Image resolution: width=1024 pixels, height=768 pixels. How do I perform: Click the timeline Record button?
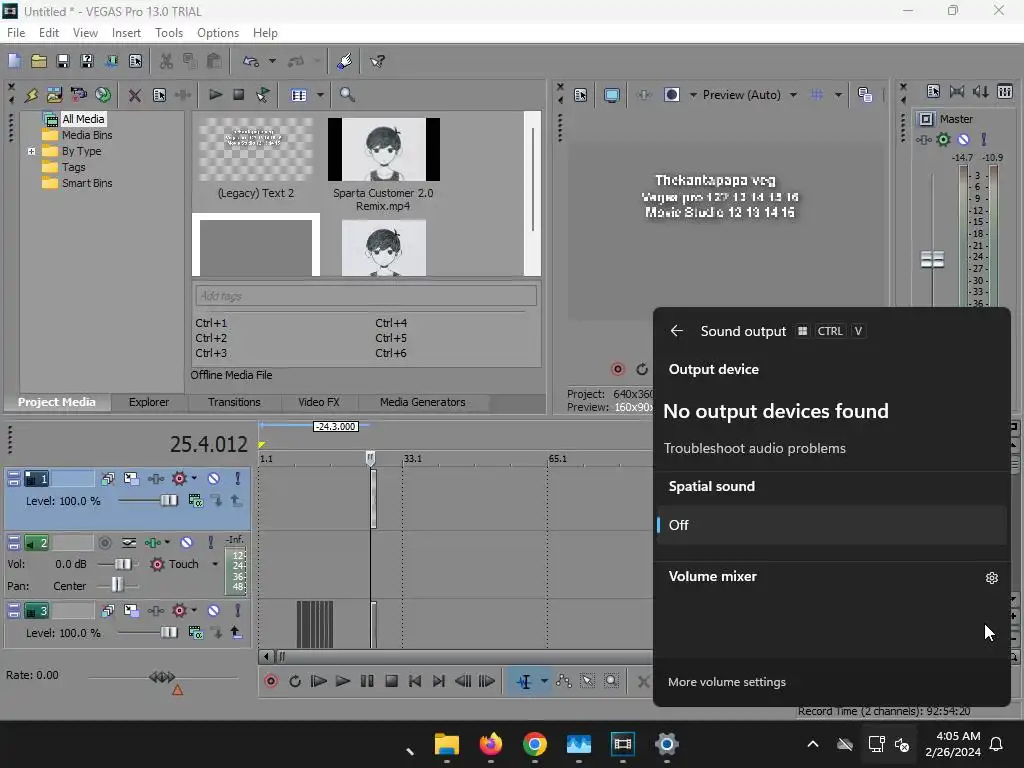[271, 681]
